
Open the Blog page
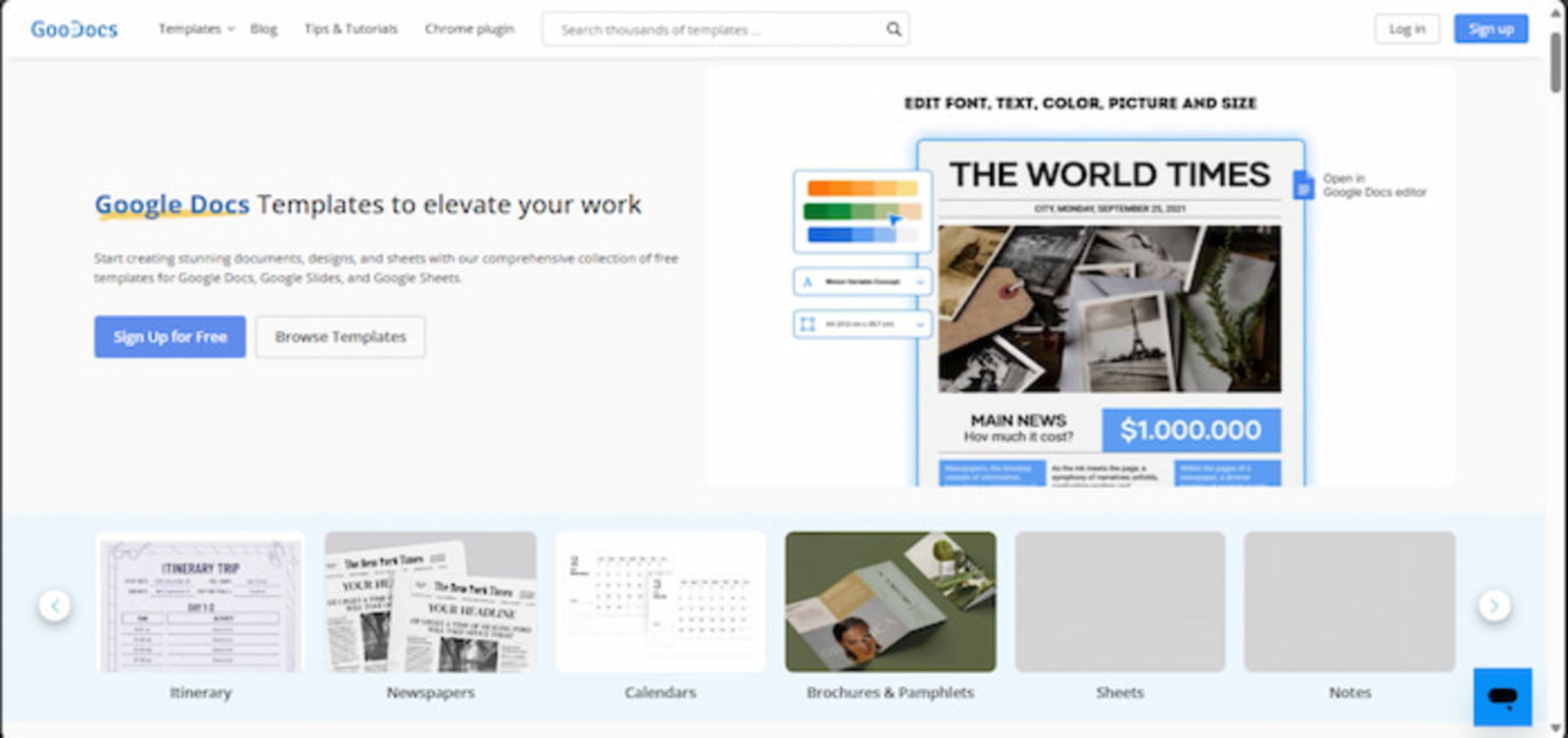point(264,29)
